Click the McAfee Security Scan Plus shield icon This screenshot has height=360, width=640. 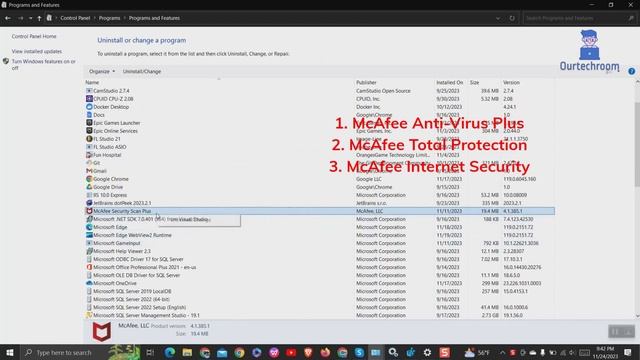pyautogui.click(x=89, y=211)
